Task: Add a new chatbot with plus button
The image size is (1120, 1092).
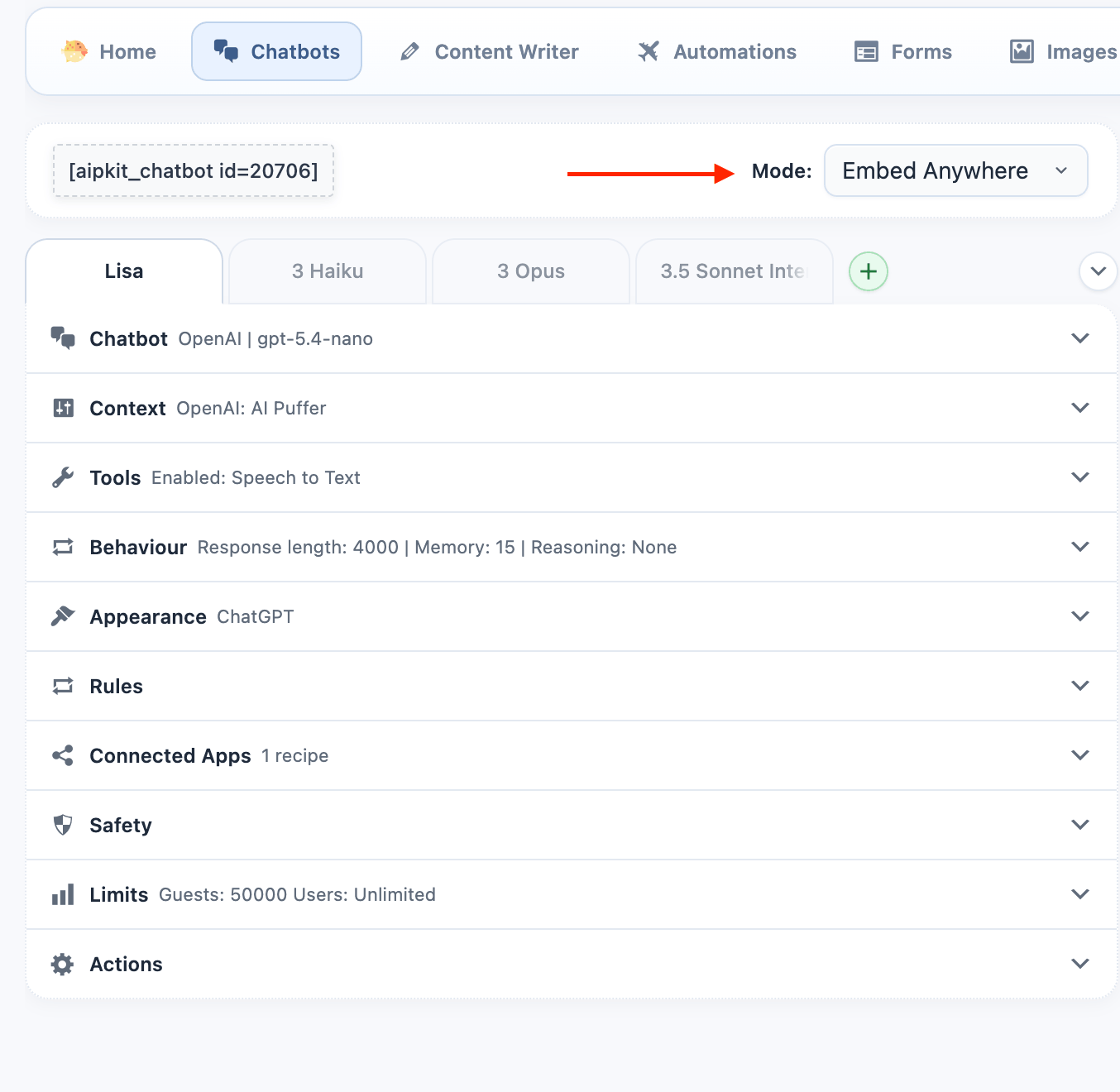Action: 869,271
